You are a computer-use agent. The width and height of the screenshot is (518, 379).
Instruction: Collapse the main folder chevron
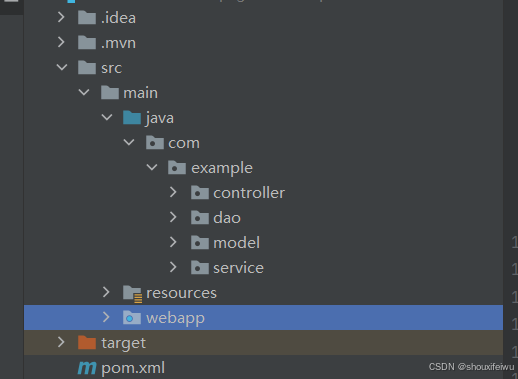pyautogui.click(x=84, y=93)
